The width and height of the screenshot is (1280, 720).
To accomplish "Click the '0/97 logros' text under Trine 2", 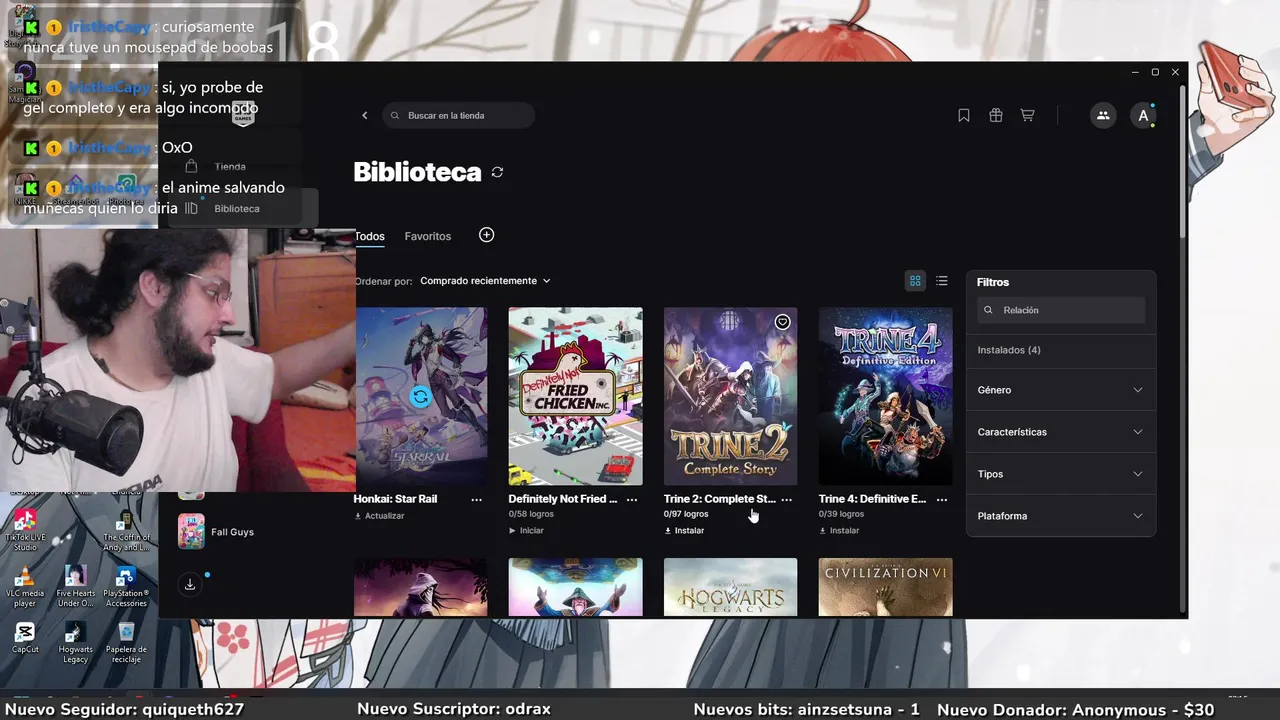I will [x=686, y=514].
